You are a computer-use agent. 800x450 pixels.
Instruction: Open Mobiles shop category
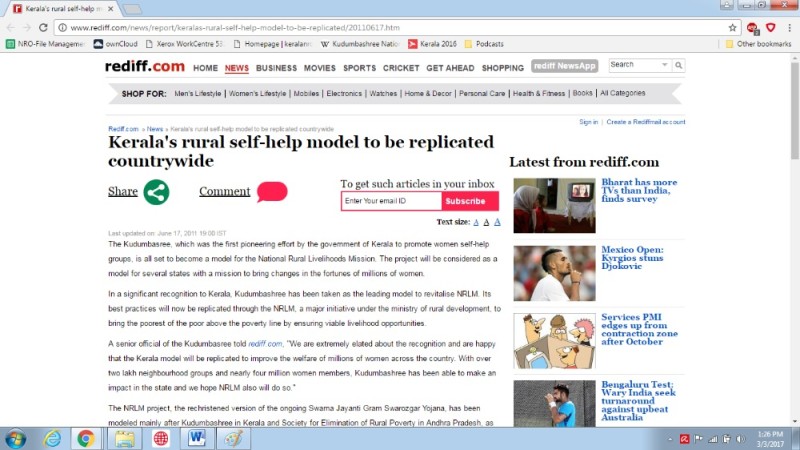tap(306, 93)
